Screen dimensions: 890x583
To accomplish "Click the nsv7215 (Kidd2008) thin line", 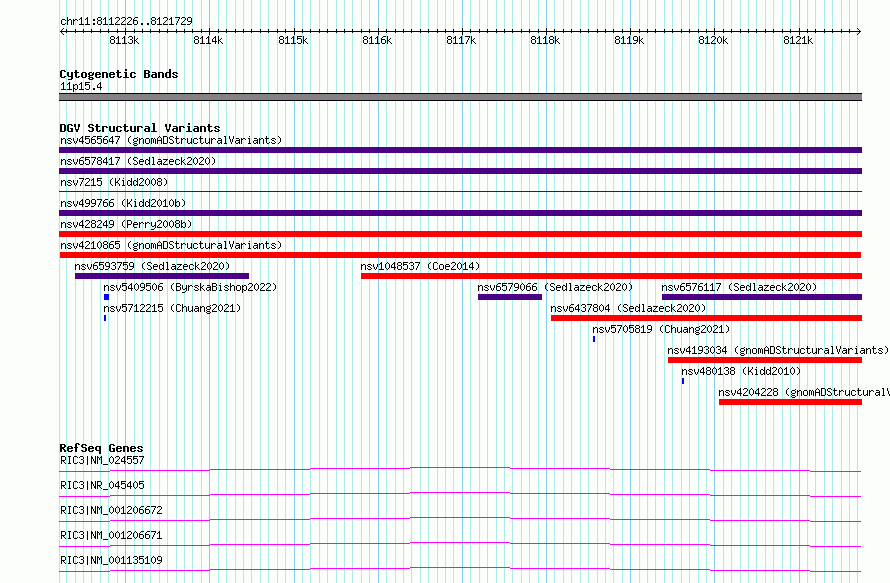I will click(460, 191).
